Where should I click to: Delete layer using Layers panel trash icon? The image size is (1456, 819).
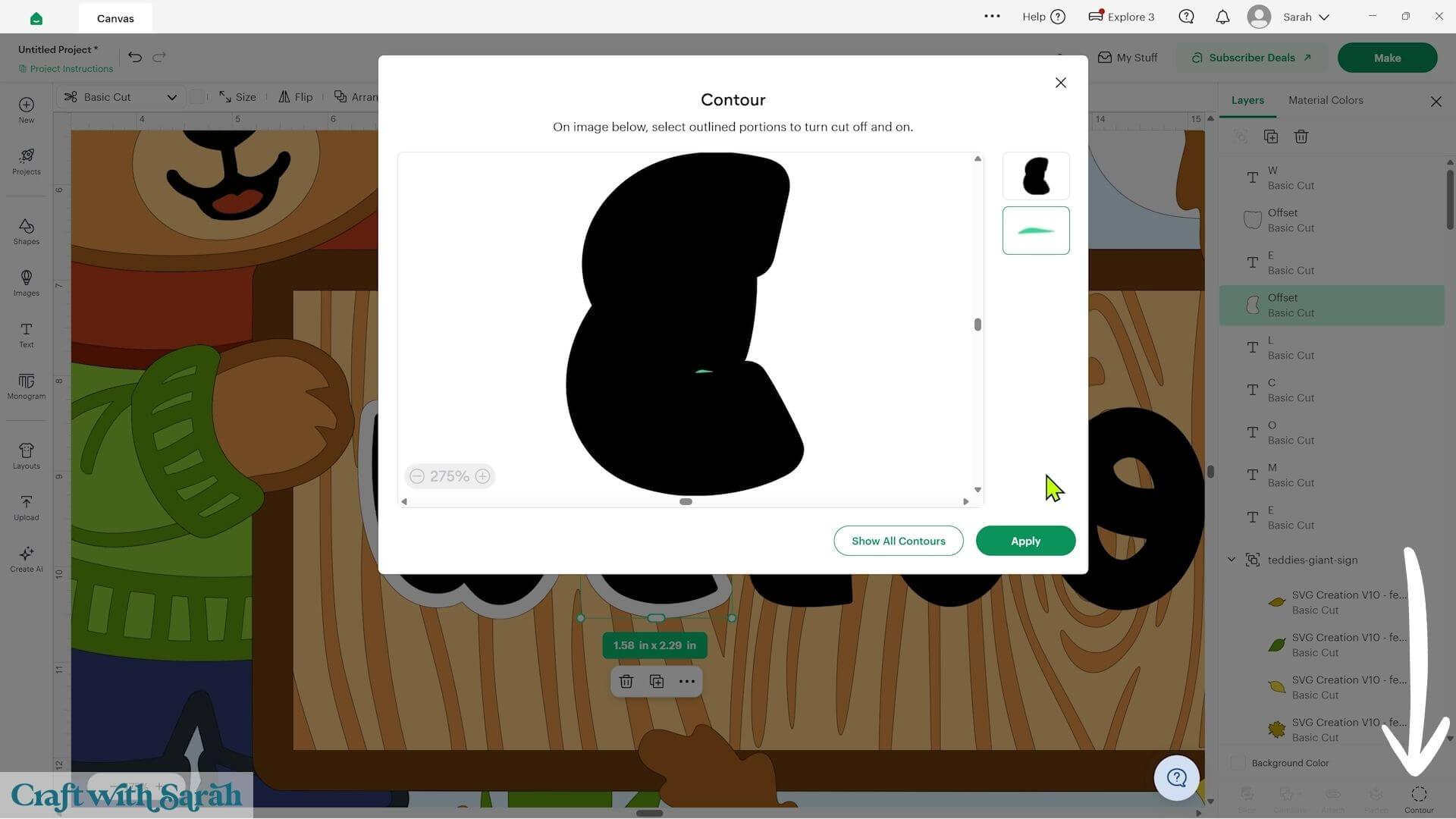tap(1301, 136)
